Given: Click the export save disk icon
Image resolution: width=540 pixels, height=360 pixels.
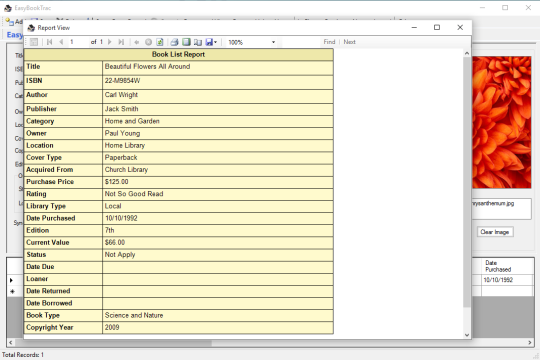Looking at the screenshot, I should pos(209,42).
